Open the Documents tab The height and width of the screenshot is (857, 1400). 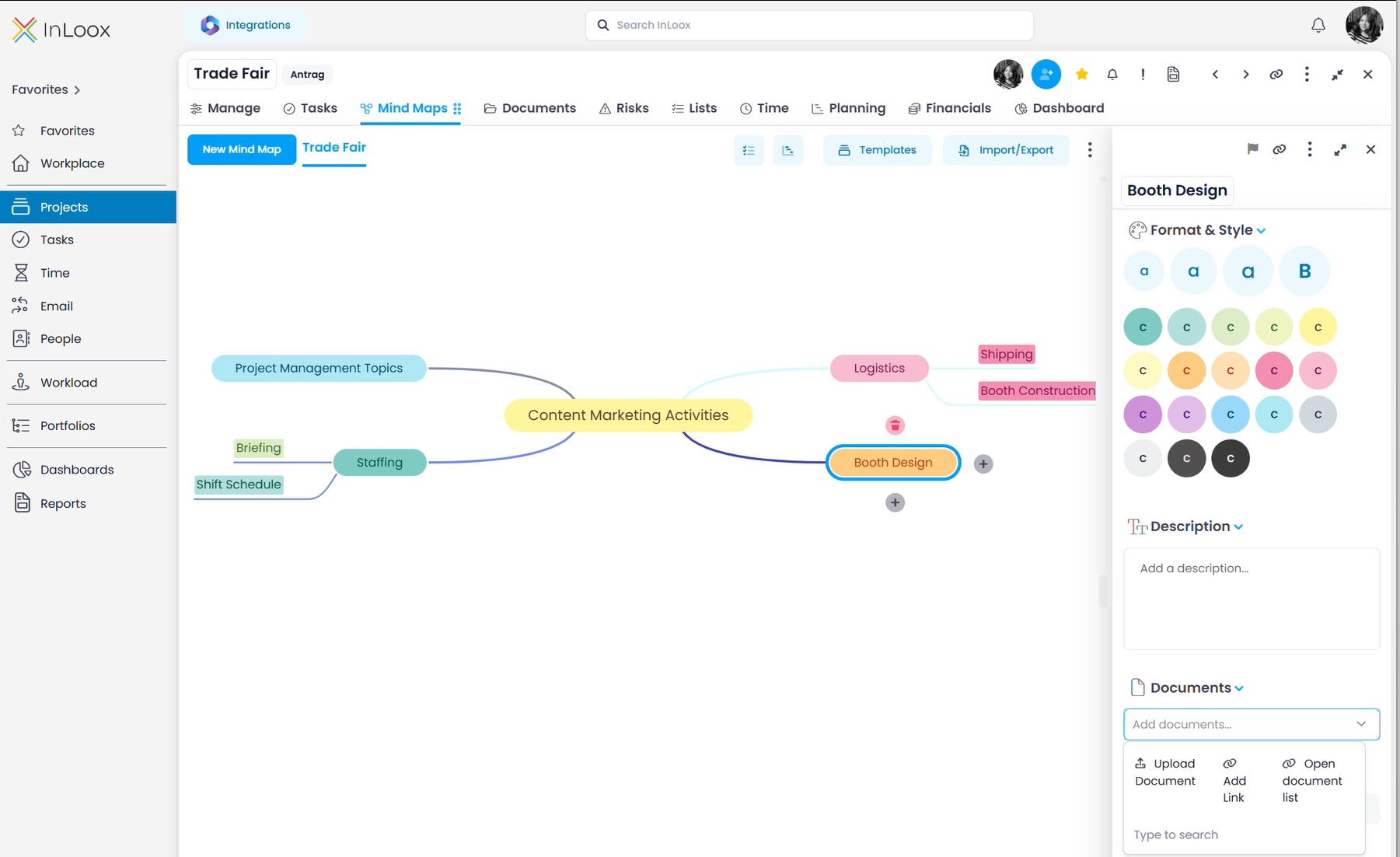click(x=530, y=108)
